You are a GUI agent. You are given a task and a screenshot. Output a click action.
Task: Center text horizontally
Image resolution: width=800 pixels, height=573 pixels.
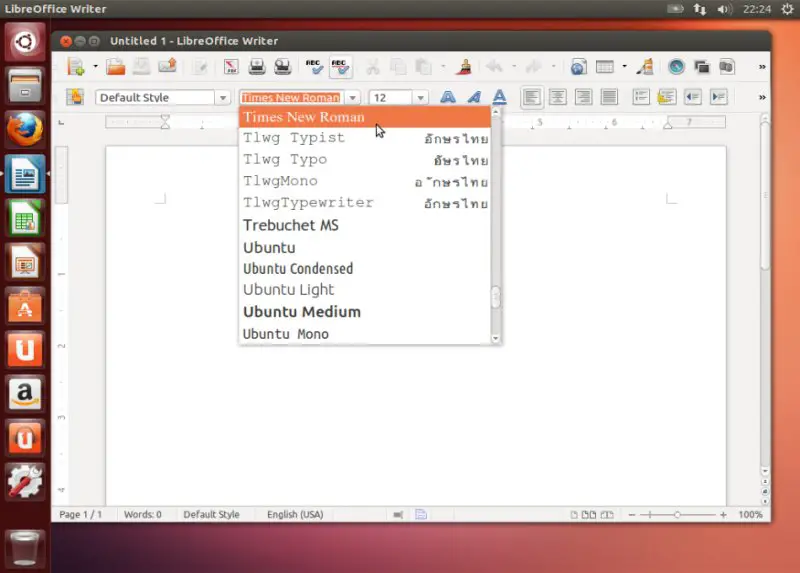[558, 97]
